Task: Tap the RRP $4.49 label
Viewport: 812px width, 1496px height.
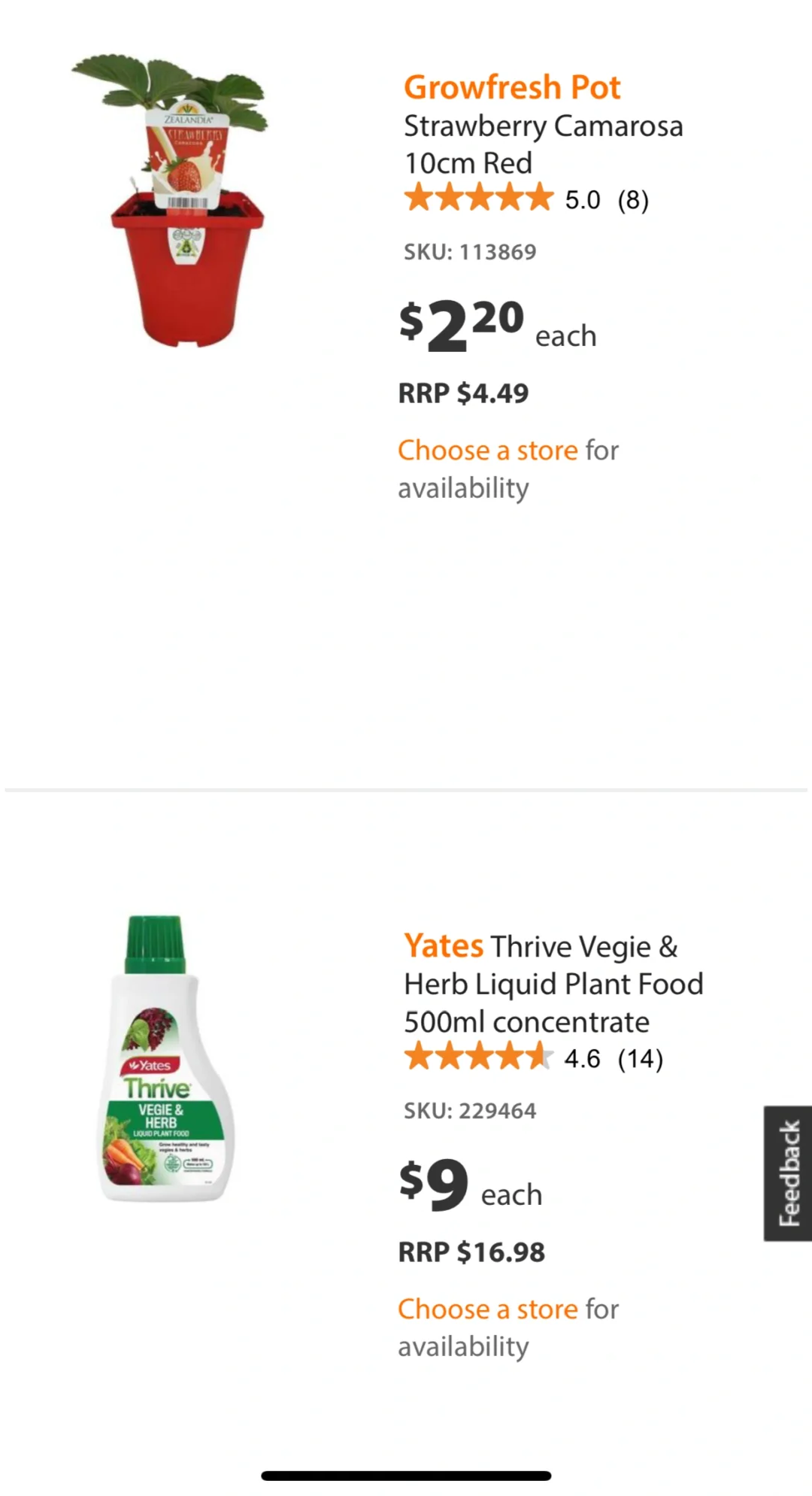Action: pyautogui.click(x=463, y=393)
